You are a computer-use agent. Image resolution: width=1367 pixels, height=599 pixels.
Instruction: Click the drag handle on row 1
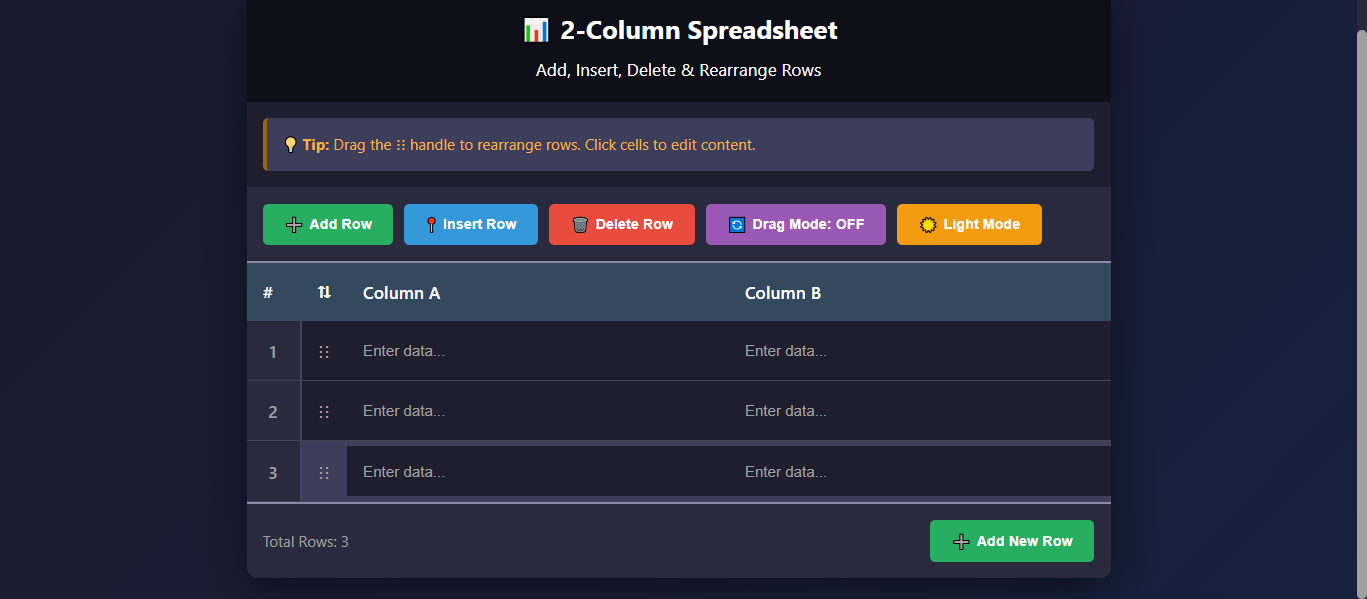(x=323, y=352)
